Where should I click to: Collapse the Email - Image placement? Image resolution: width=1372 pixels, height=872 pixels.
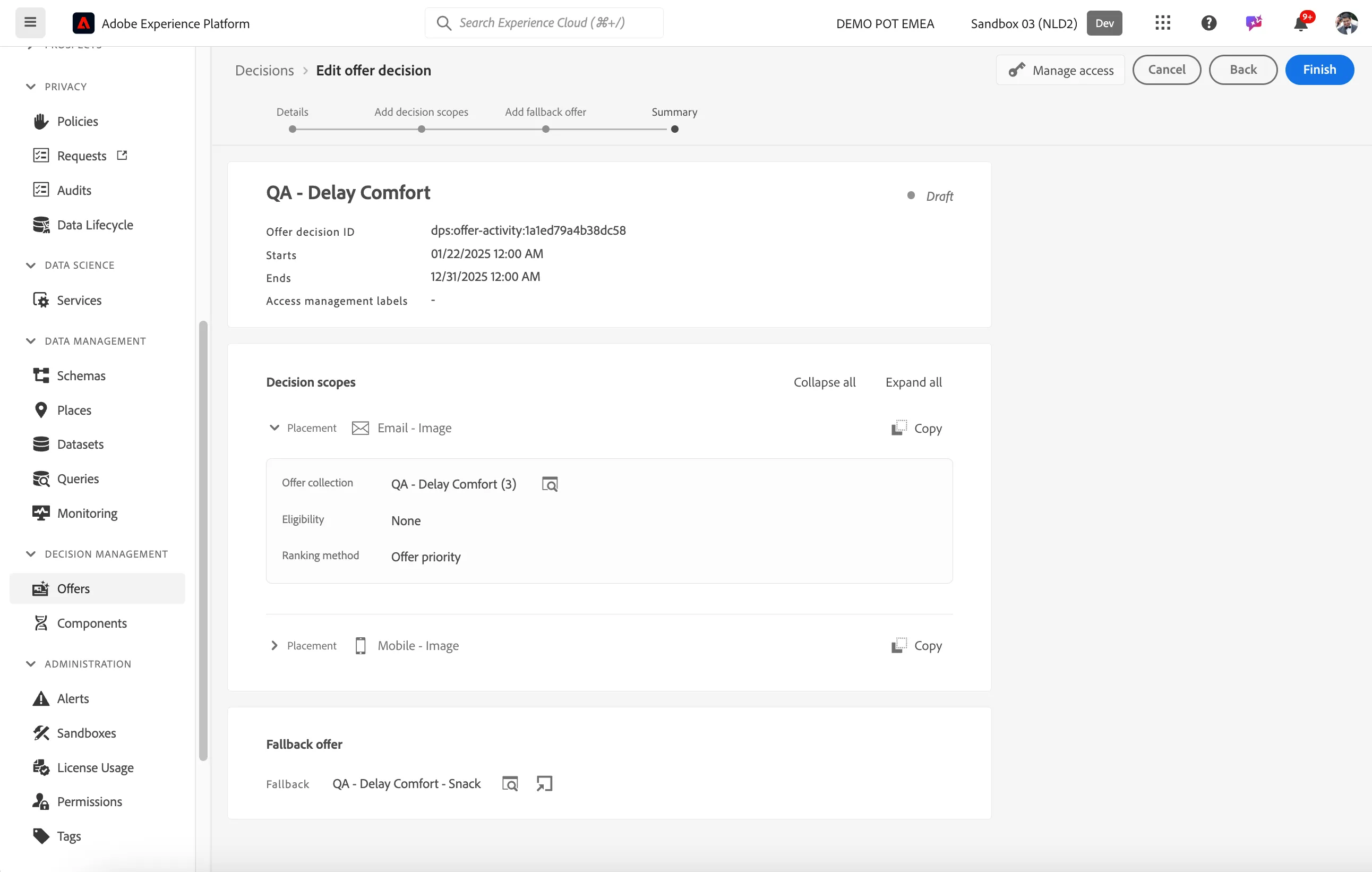(274, 428)
